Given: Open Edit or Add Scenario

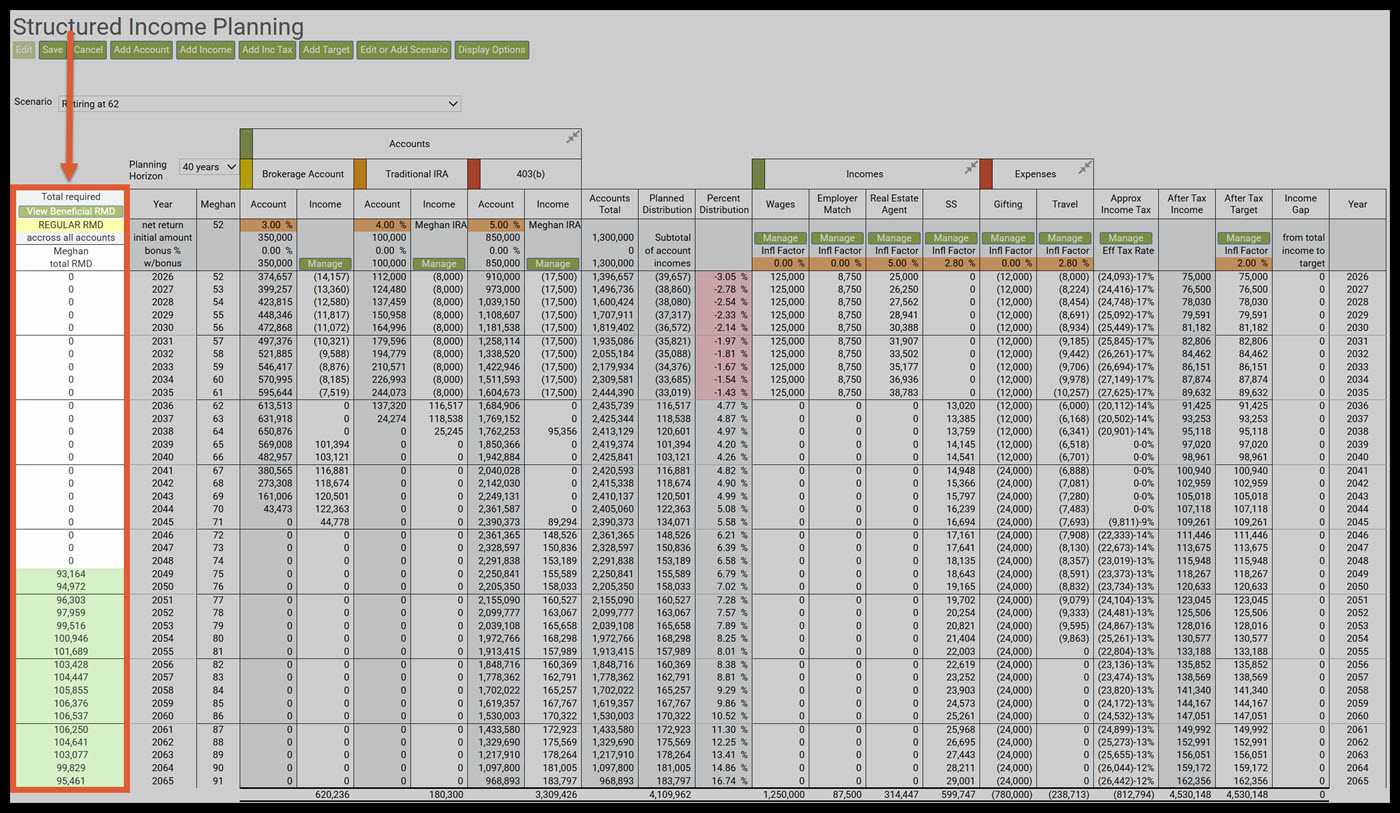Looking at the screenshot, I should 404,49.
